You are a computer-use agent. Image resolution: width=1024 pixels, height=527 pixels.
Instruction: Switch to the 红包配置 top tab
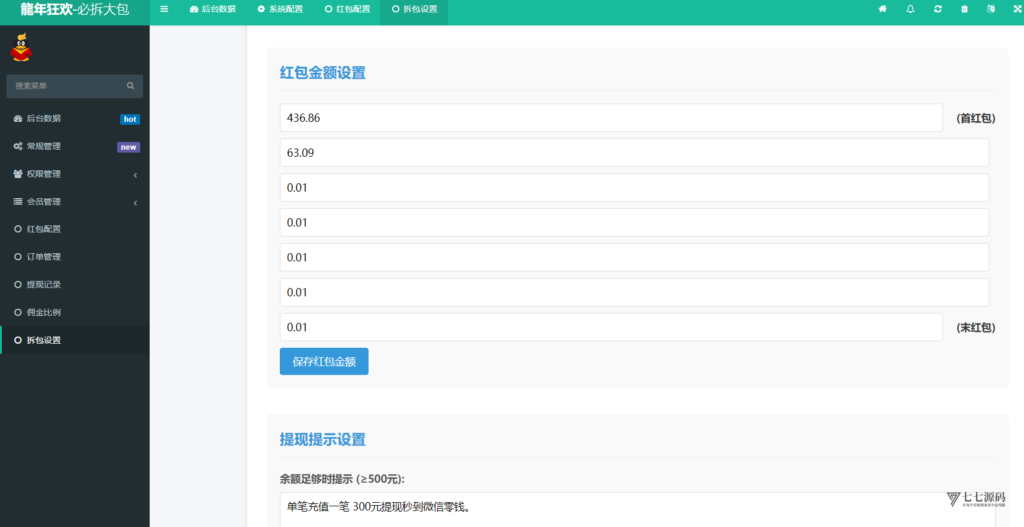coord(347,9)
